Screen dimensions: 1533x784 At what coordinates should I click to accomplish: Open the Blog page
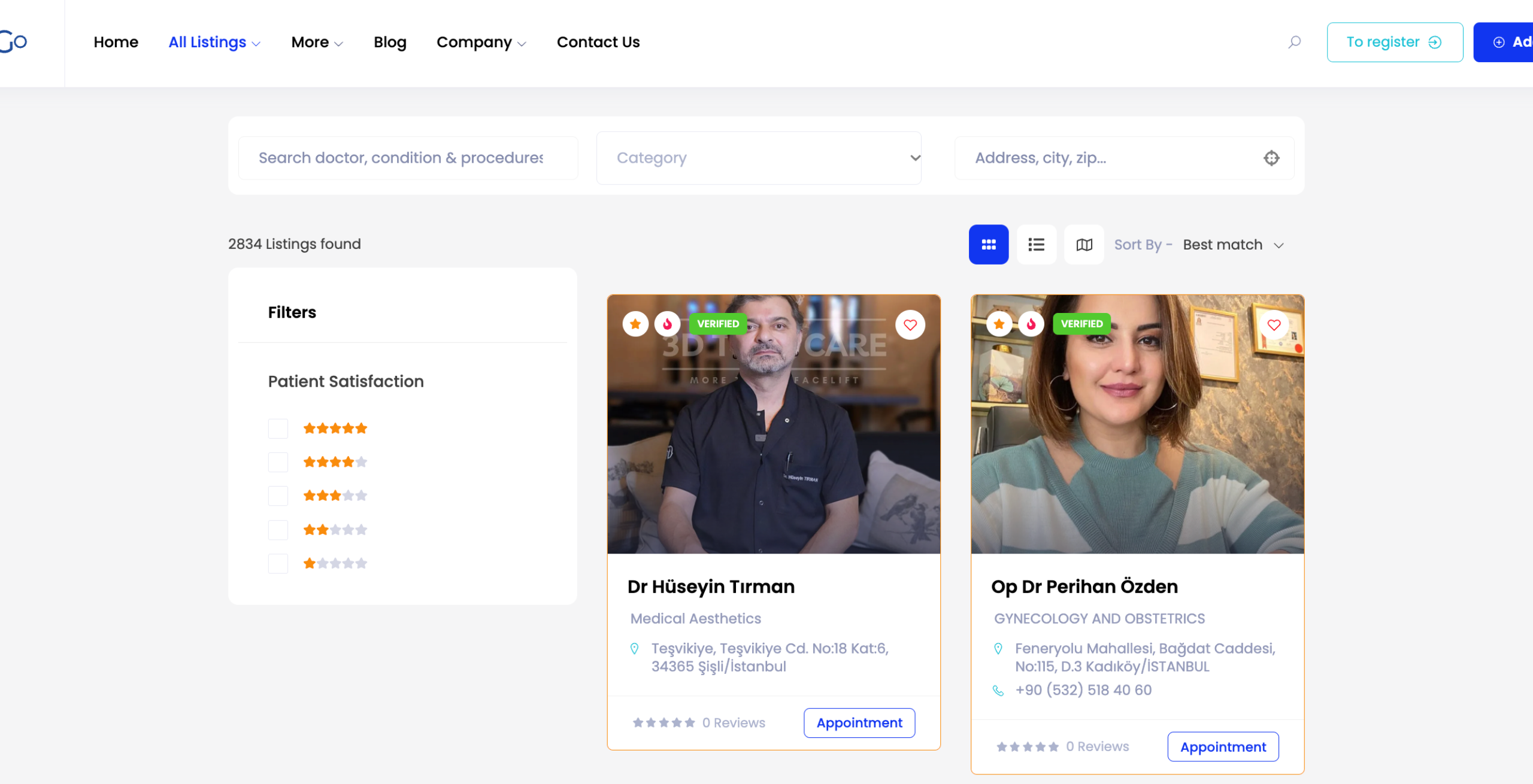coord(390,42)
